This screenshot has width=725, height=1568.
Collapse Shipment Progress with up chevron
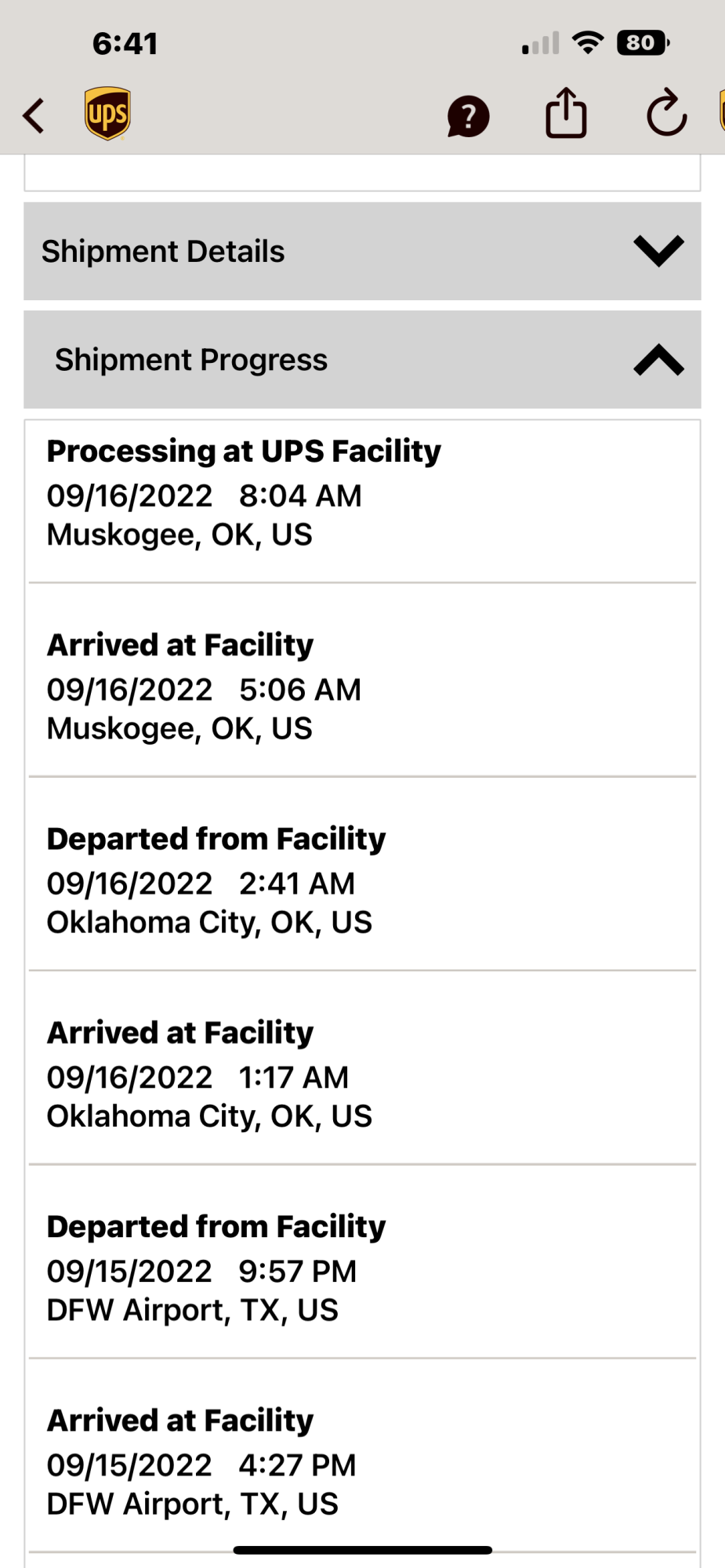658,360
